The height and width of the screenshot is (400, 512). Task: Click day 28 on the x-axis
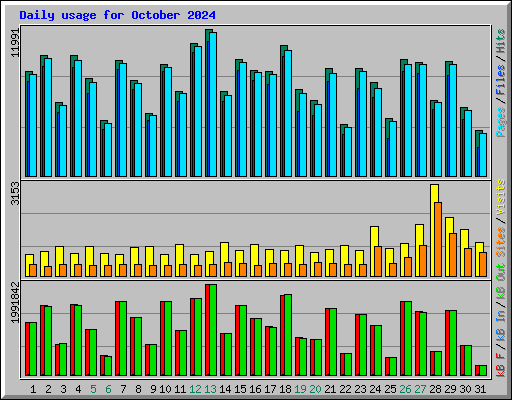click(x=435, y=389)
